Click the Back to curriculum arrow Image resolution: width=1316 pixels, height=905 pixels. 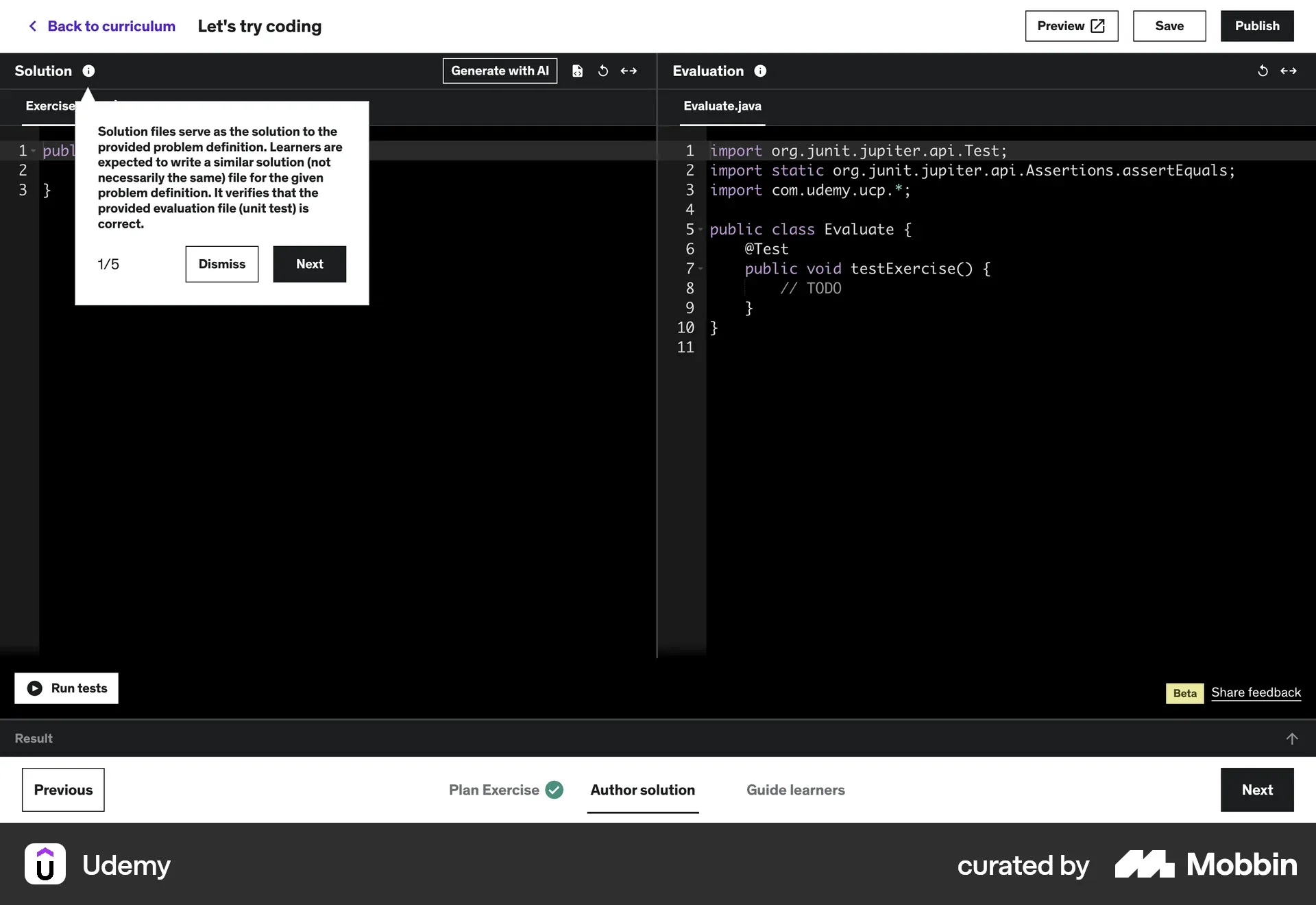click(x=32, y=26)
